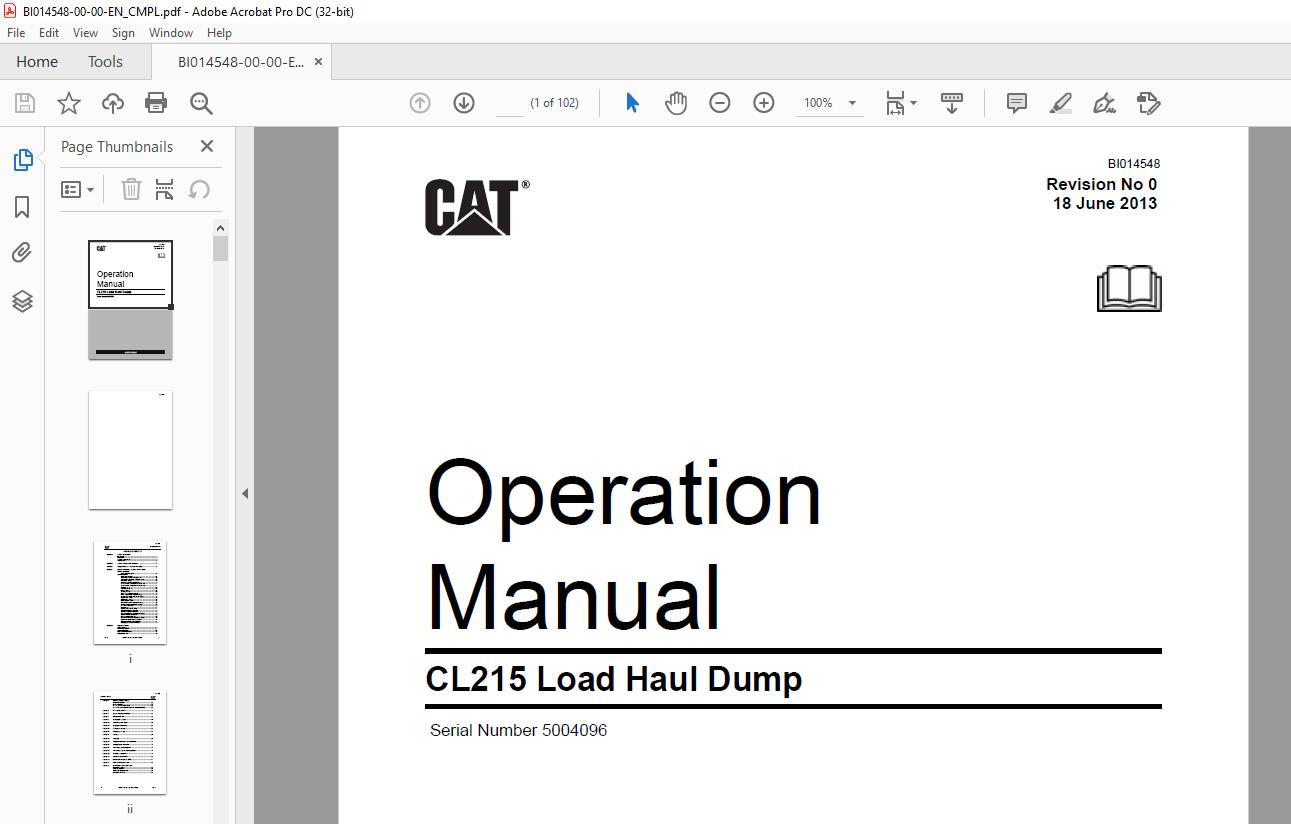Star this file with the bookmark star icon
Viewport: 1291px width, 824px height.
(x=69, y=103)
